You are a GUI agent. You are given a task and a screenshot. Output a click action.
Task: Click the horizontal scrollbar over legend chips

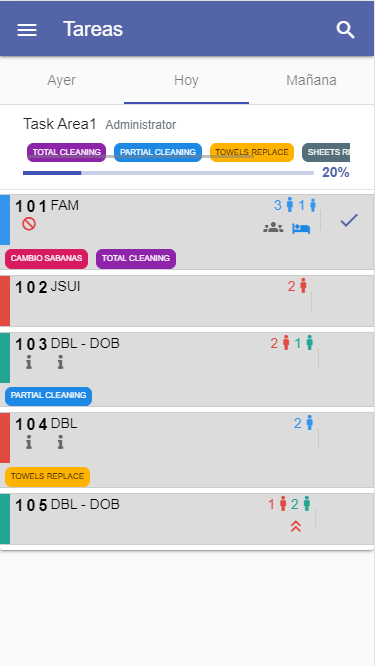tap(141, 156)
